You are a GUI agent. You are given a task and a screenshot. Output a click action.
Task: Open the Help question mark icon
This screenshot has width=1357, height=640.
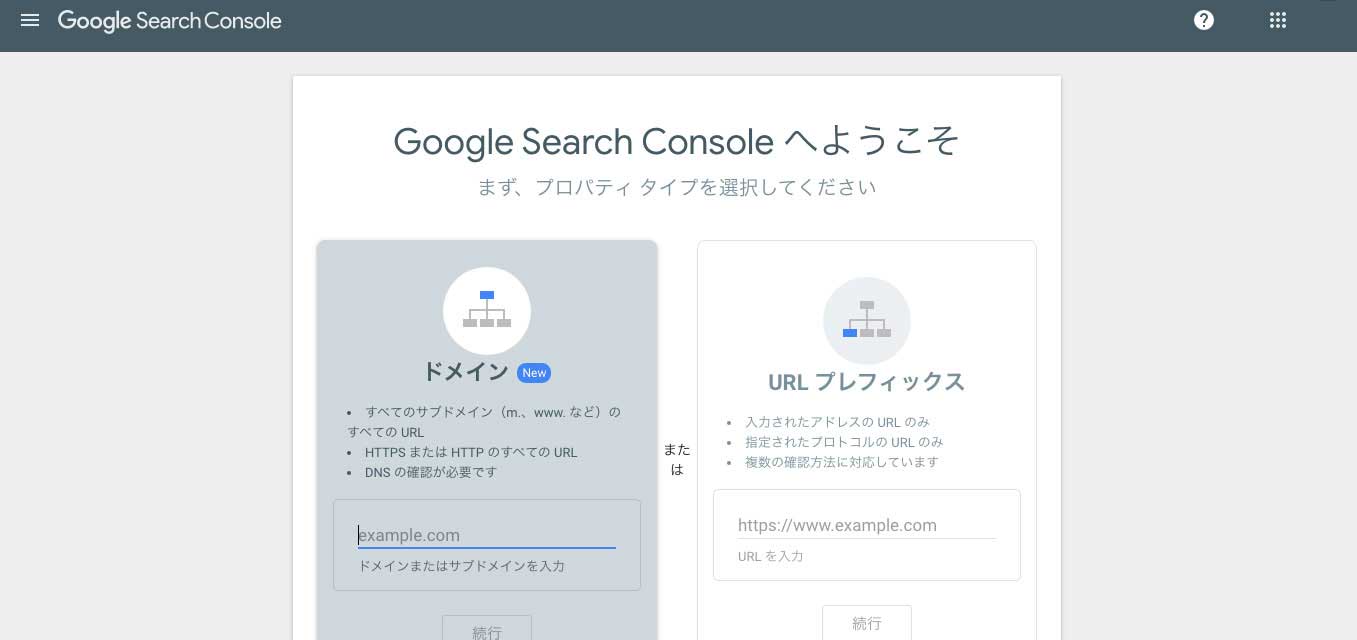[1204, 20]
